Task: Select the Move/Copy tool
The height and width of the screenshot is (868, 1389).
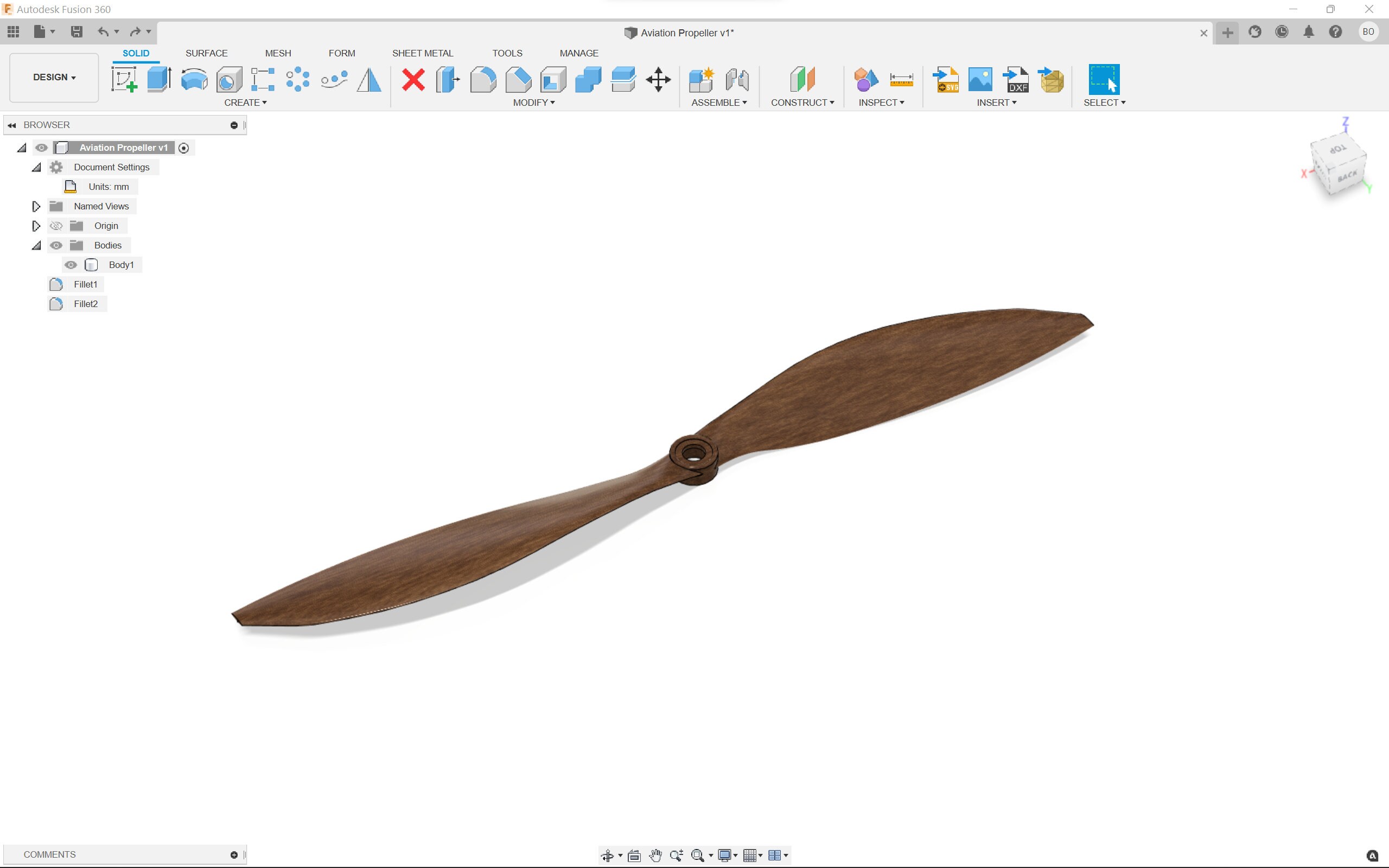Action: [658, 80]
